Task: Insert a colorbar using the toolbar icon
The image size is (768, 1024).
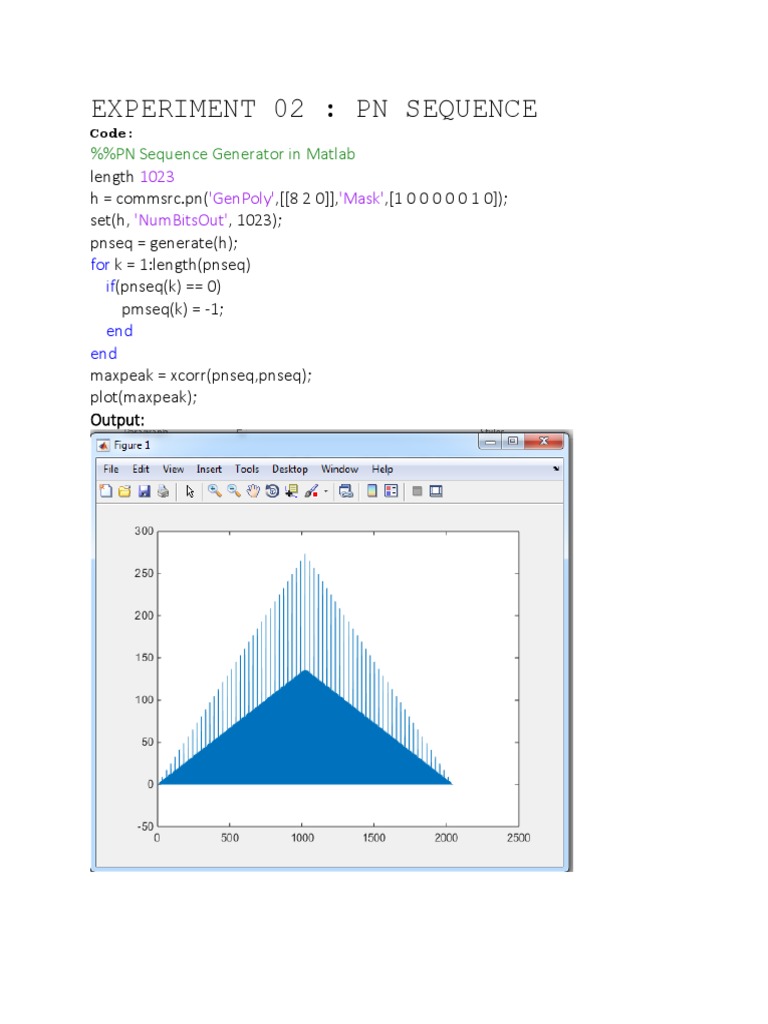Action: (371, 491)
